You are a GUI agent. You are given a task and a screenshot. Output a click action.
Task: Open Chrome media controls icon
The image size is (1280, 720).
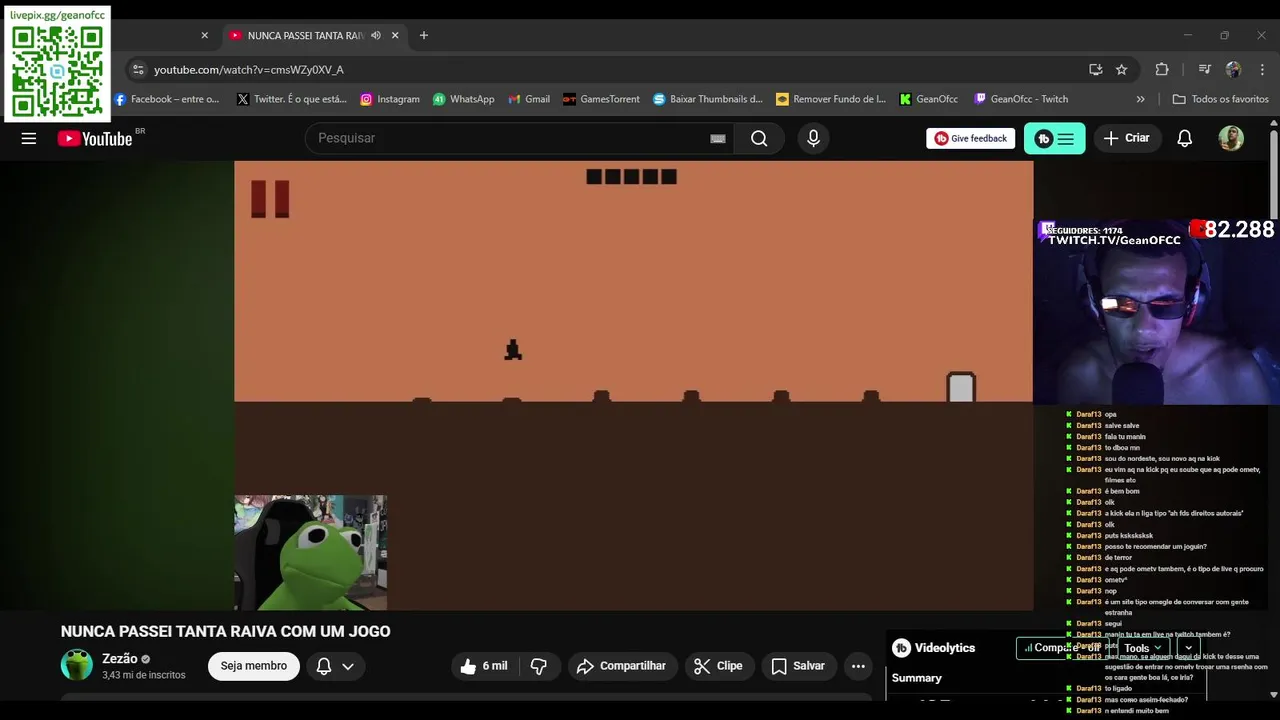[x=1204, y=70]
